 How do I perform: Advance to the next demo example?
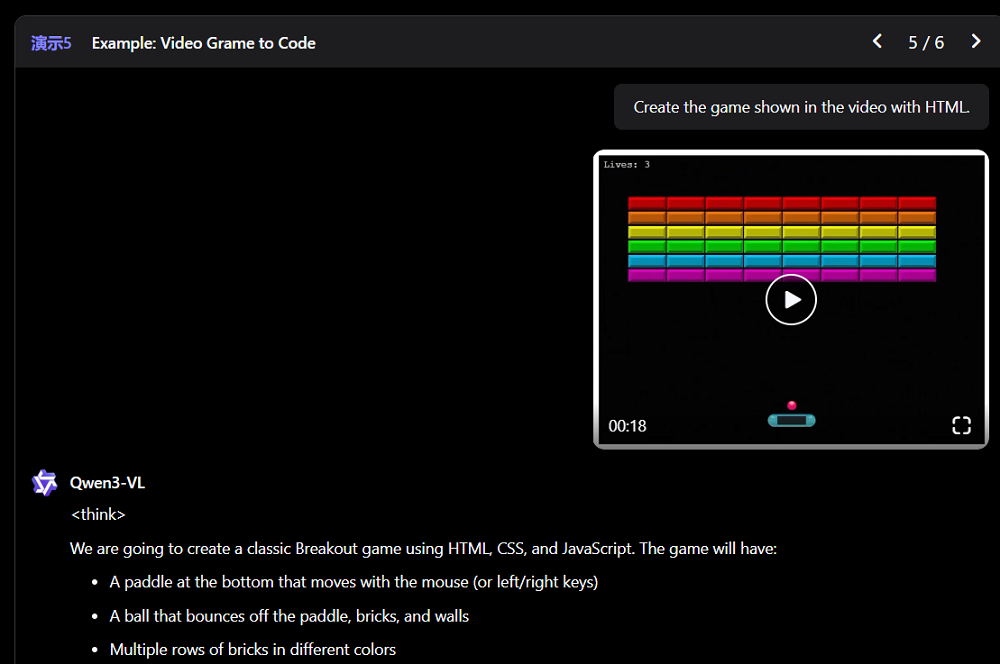[x=976, y=42]
